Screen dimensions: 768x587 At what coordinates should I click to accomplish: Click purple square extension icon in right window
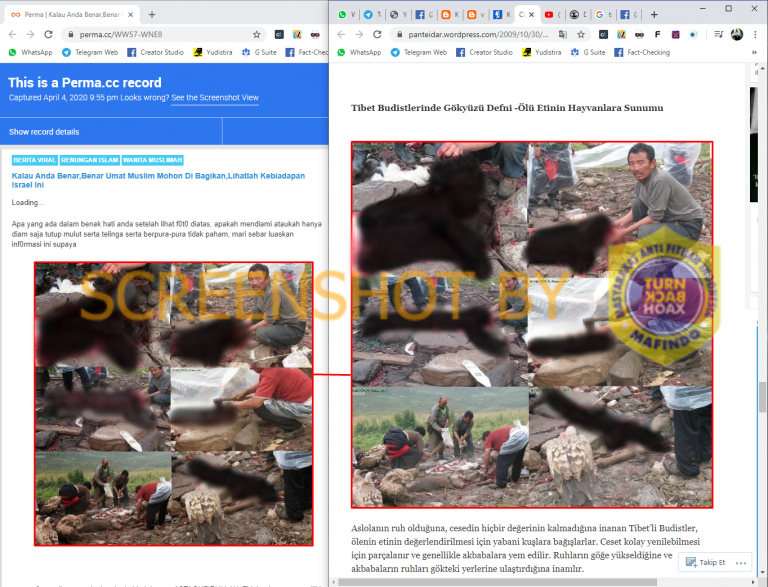(x=675, y=34)
